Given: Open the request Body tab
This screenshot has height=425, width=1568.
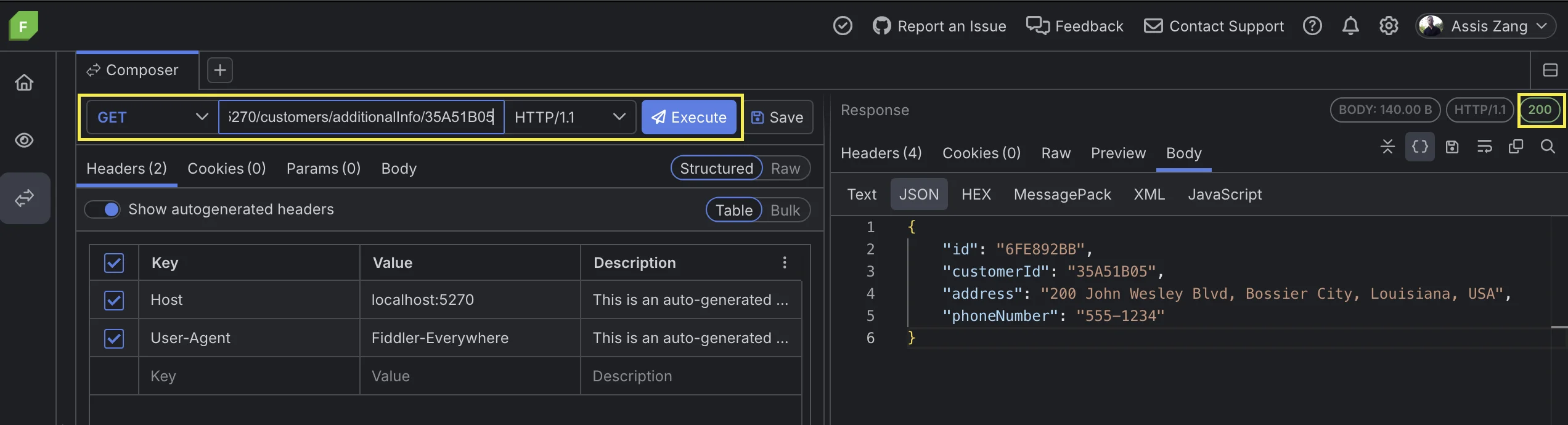Looking at the screenshot, I should point(399,169).
